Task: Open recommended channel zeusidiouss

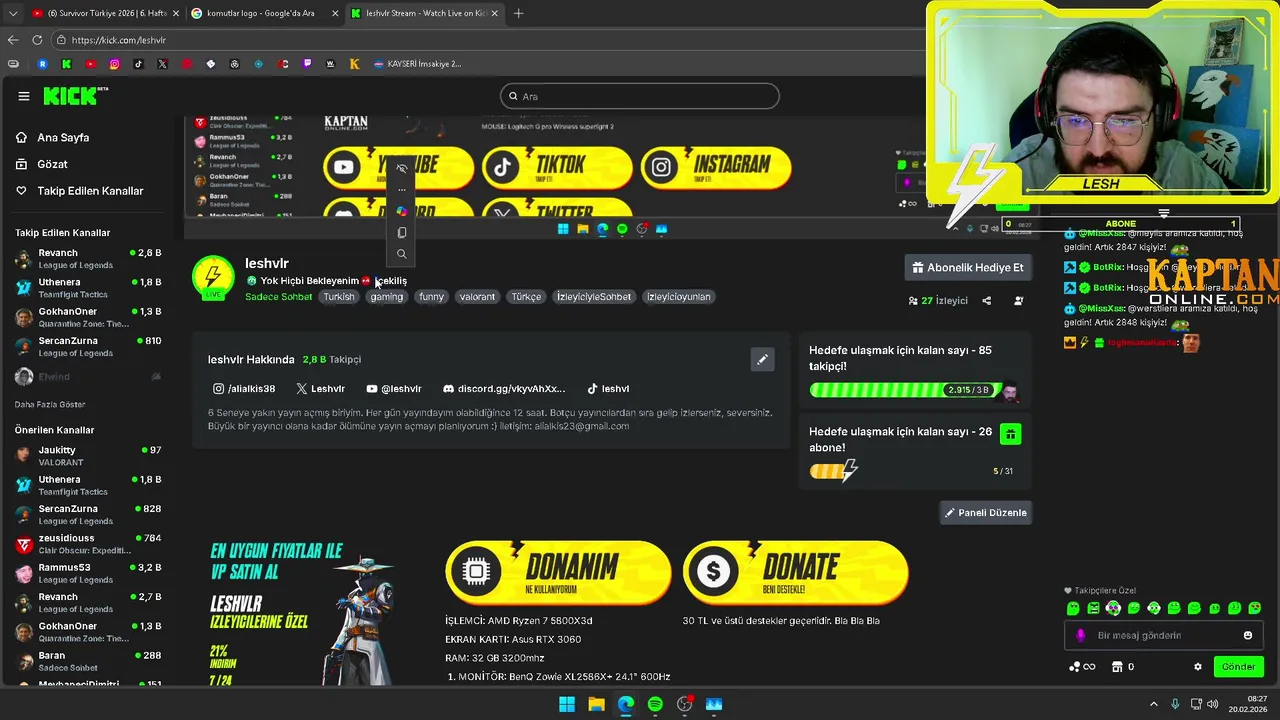Action: point(88,543)
